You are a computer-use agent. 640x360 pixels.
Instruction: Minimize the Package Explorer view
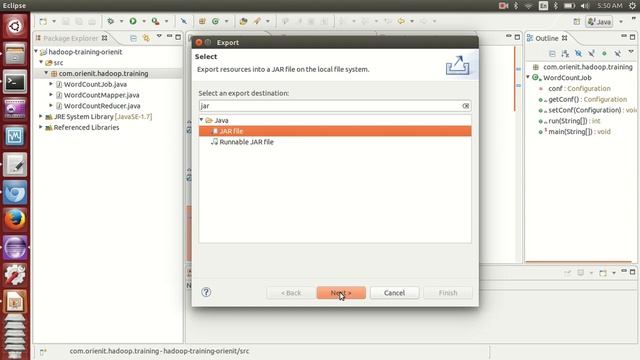tap(169, 37)
